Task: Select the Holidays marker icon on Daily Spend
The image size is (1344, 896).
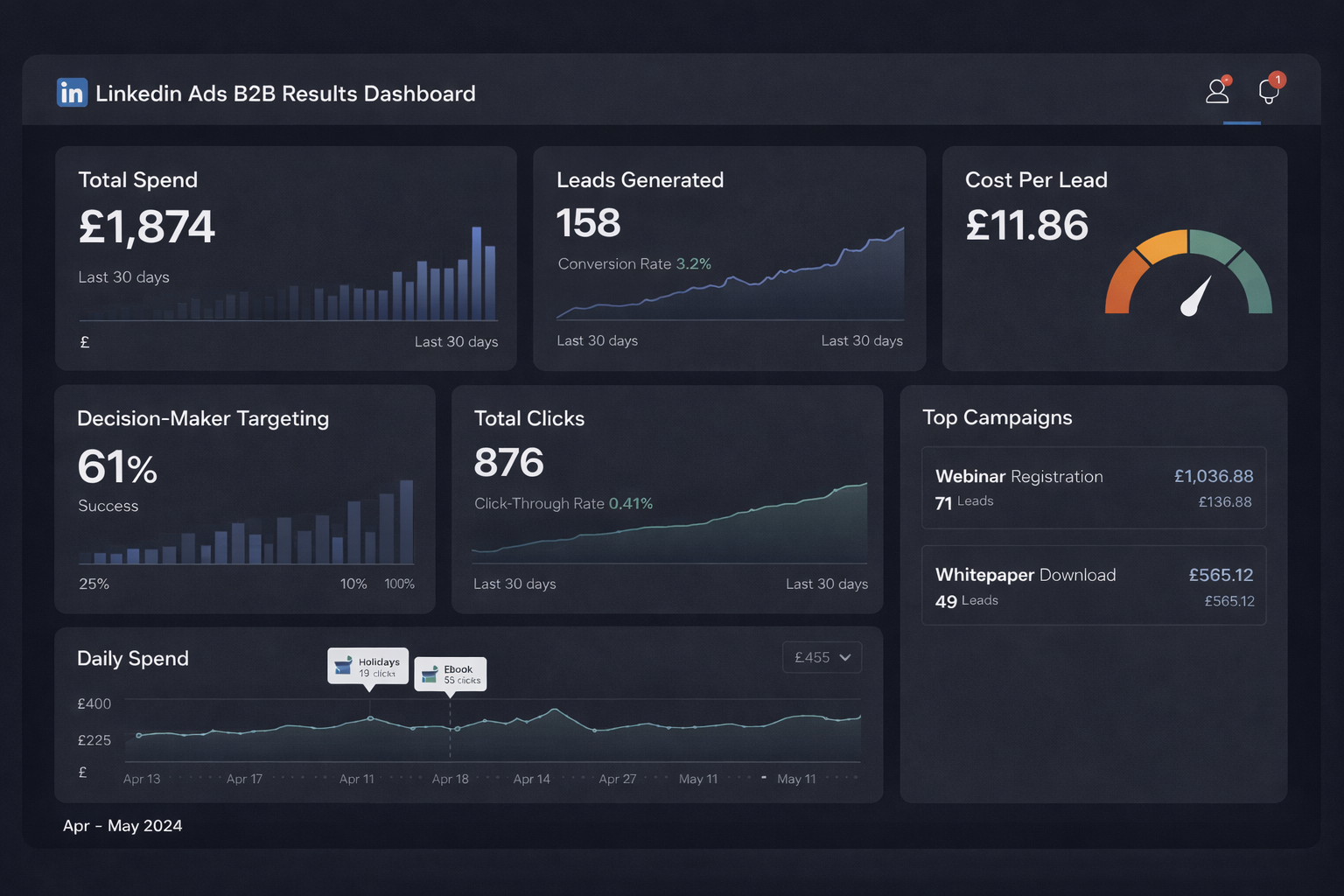Action: (x=344, y=665)
